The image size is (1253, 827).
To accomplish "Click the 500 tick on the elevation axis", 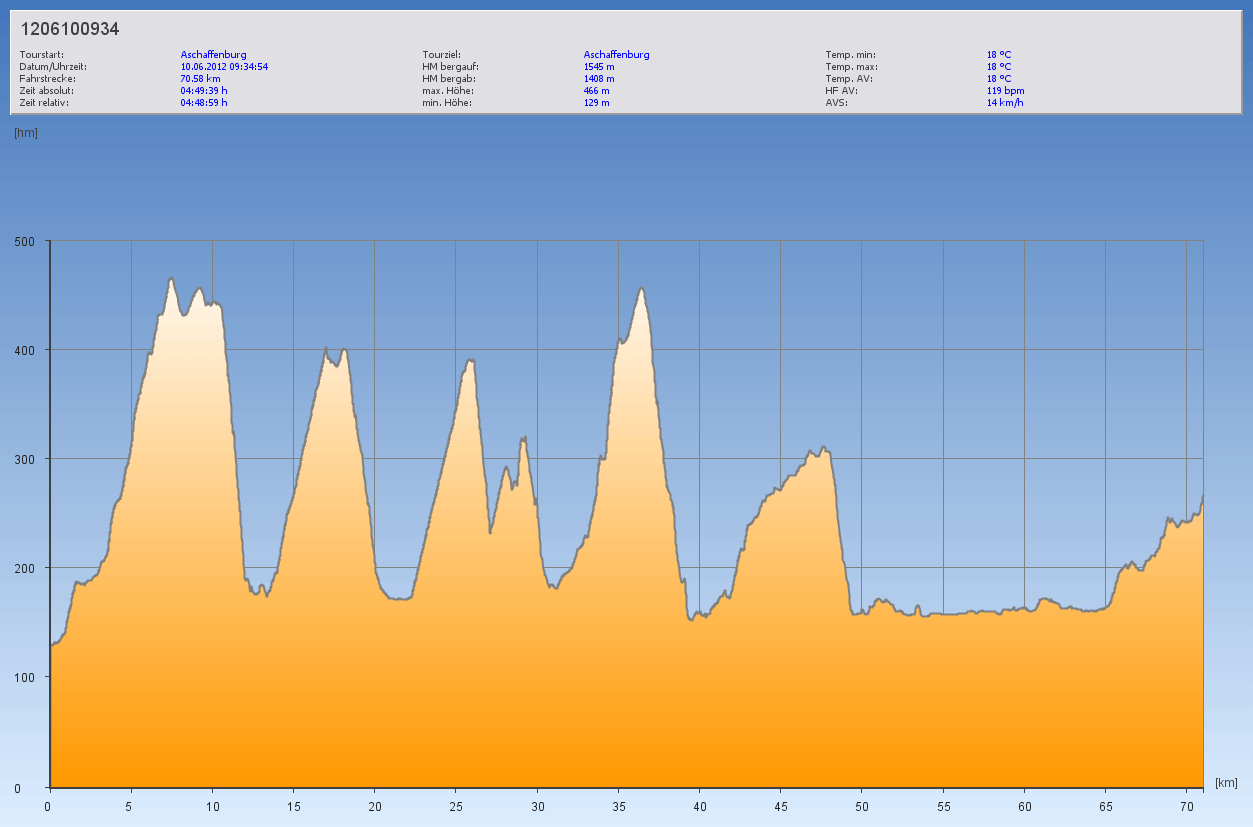I will 24,241.
